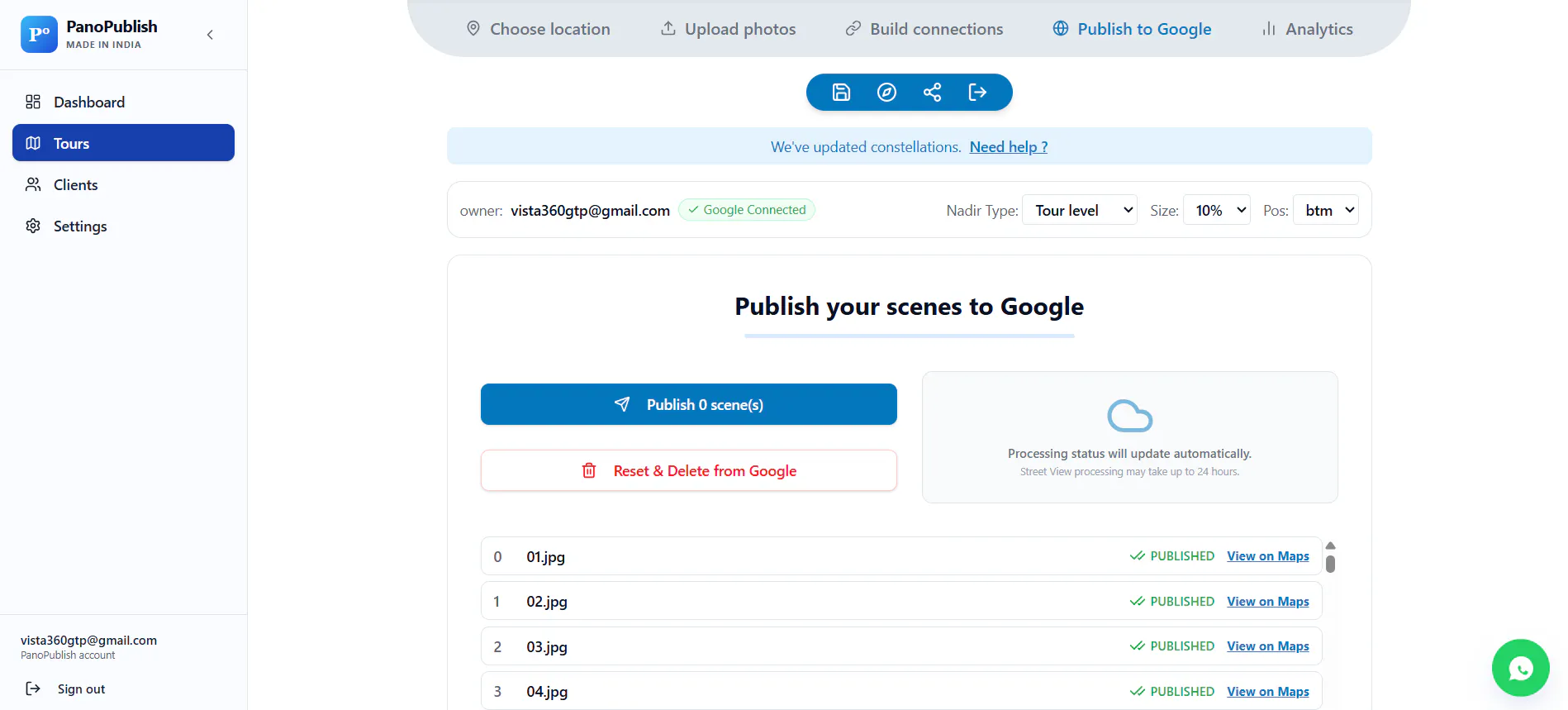Collapse the sidebar with the chevron
Screen dimensions: 1568x710
coord(210,35)
